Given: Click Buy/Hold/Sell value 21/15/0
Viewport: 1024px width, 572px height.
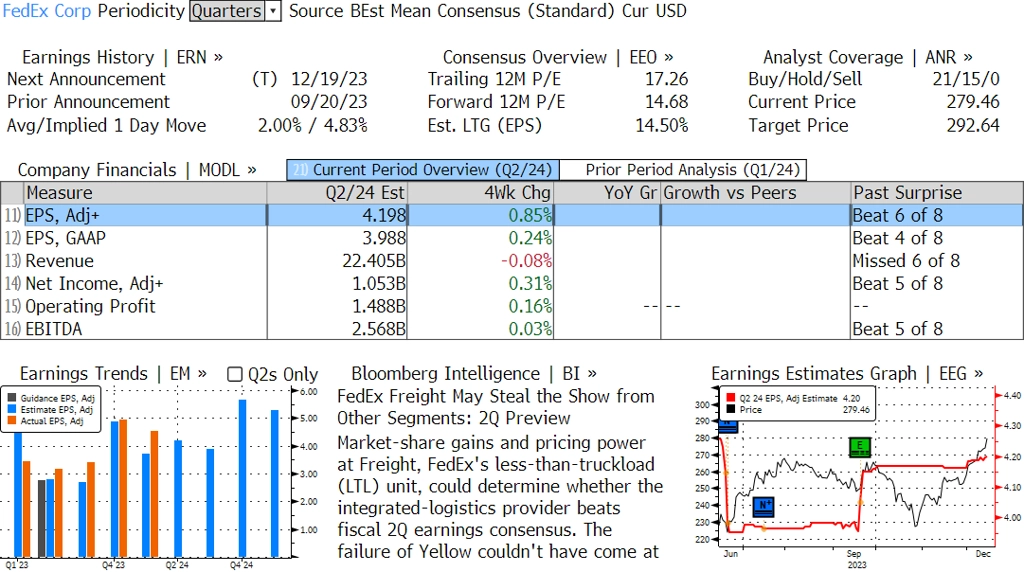Looking at the screenshot, I should pos(966,79).
